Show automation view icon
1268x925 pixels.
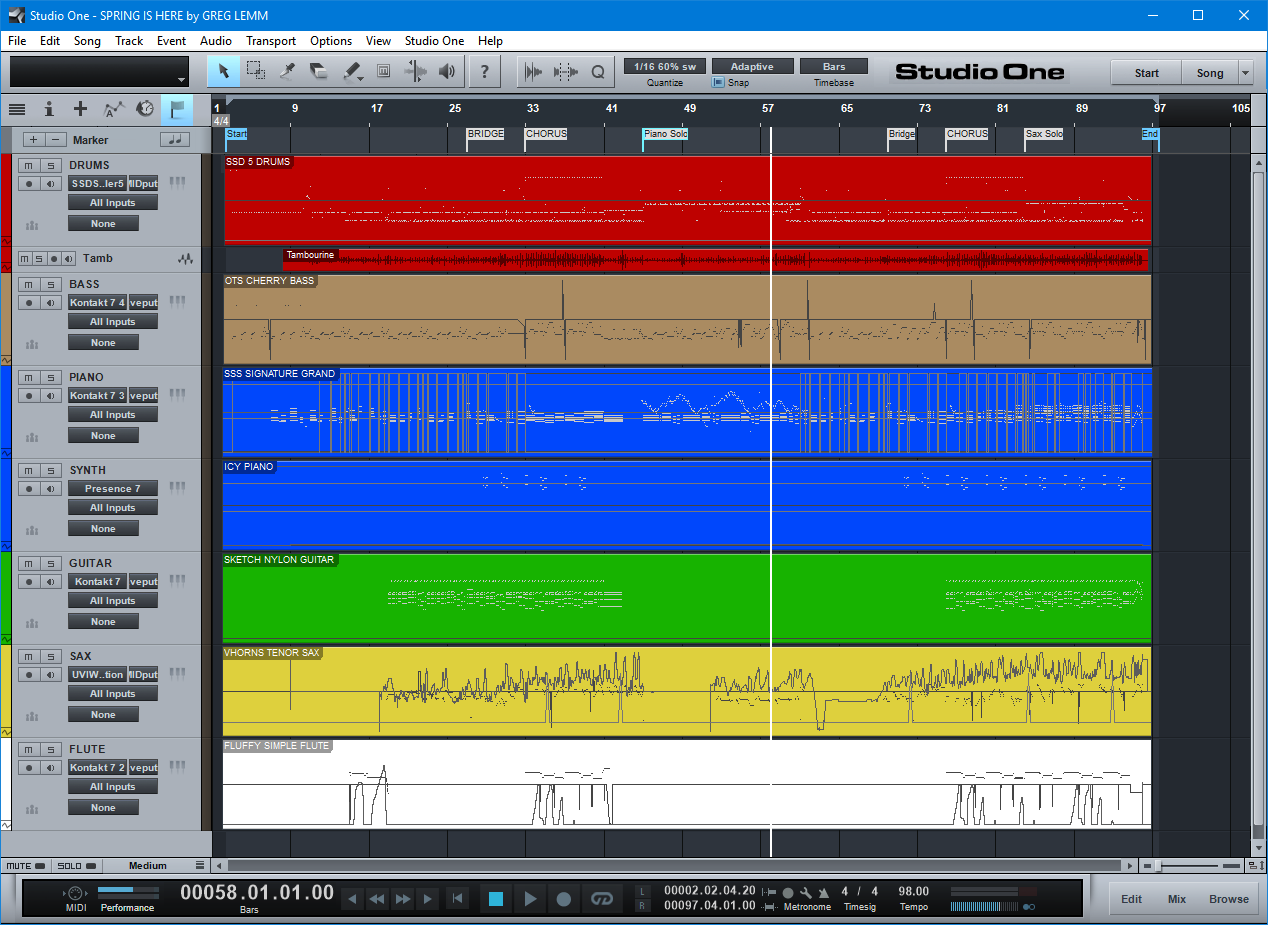click(113, 109)
